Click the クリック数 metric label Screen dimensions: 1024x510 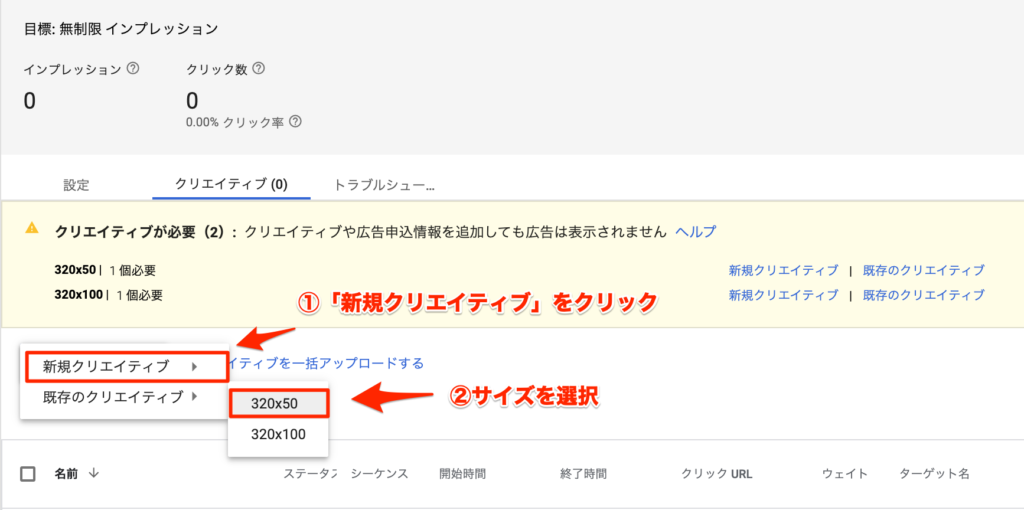[x=217, y=69]
